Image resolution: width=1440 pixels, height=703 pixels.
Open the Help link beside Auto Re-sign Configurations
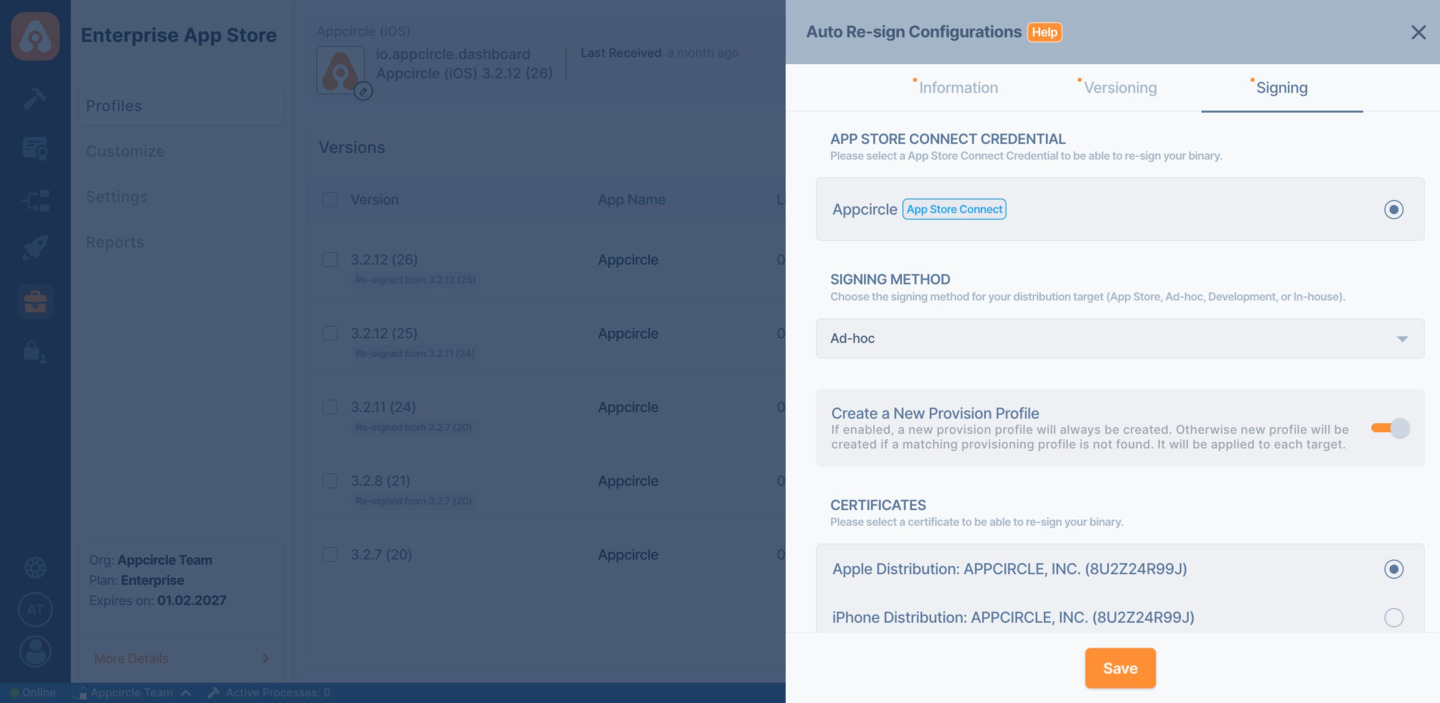pyautogui.click(x=1044, y=31)
